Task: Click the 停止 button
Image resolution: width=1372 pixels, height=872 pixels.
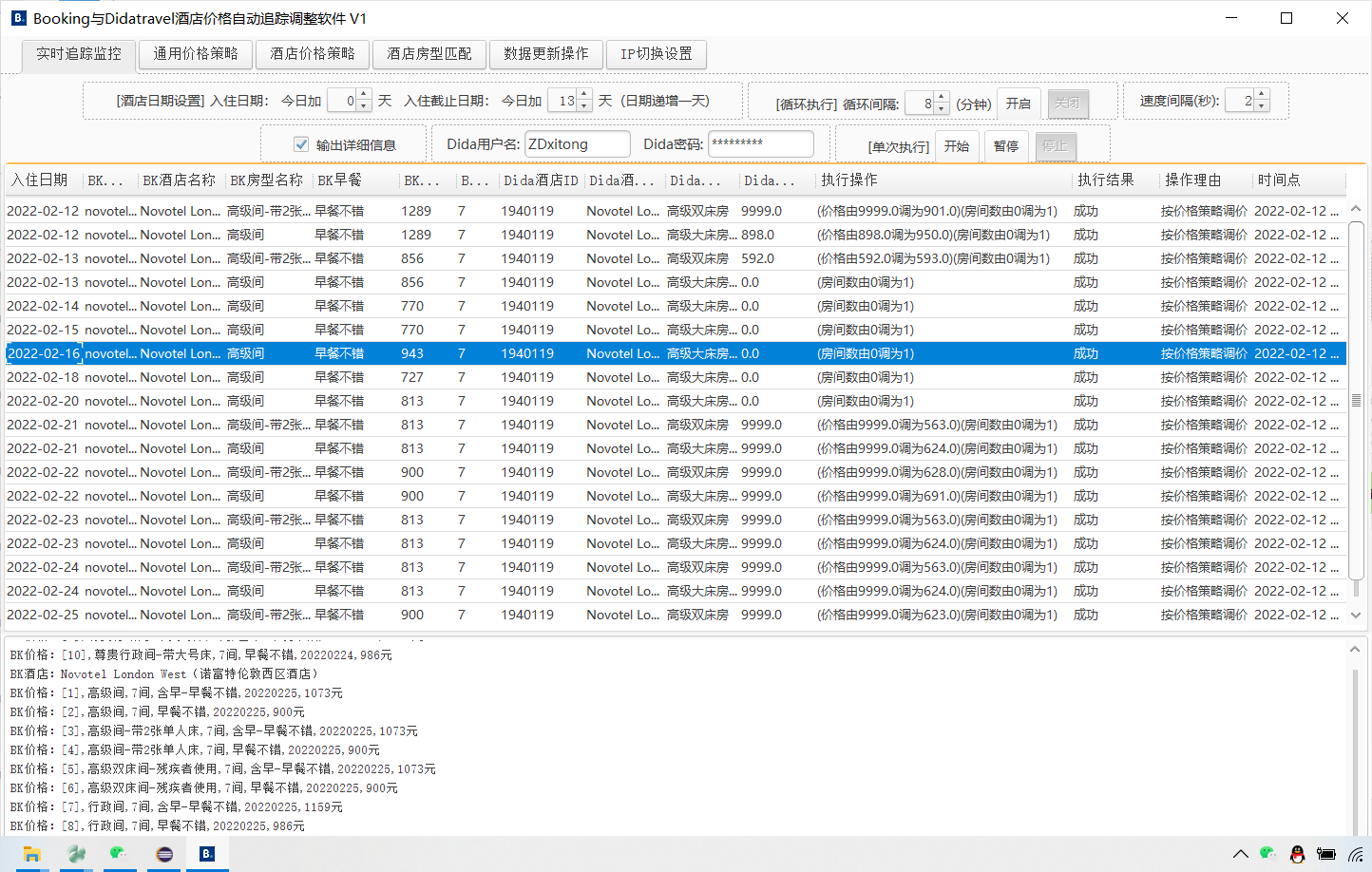Action: [1056, 146]
